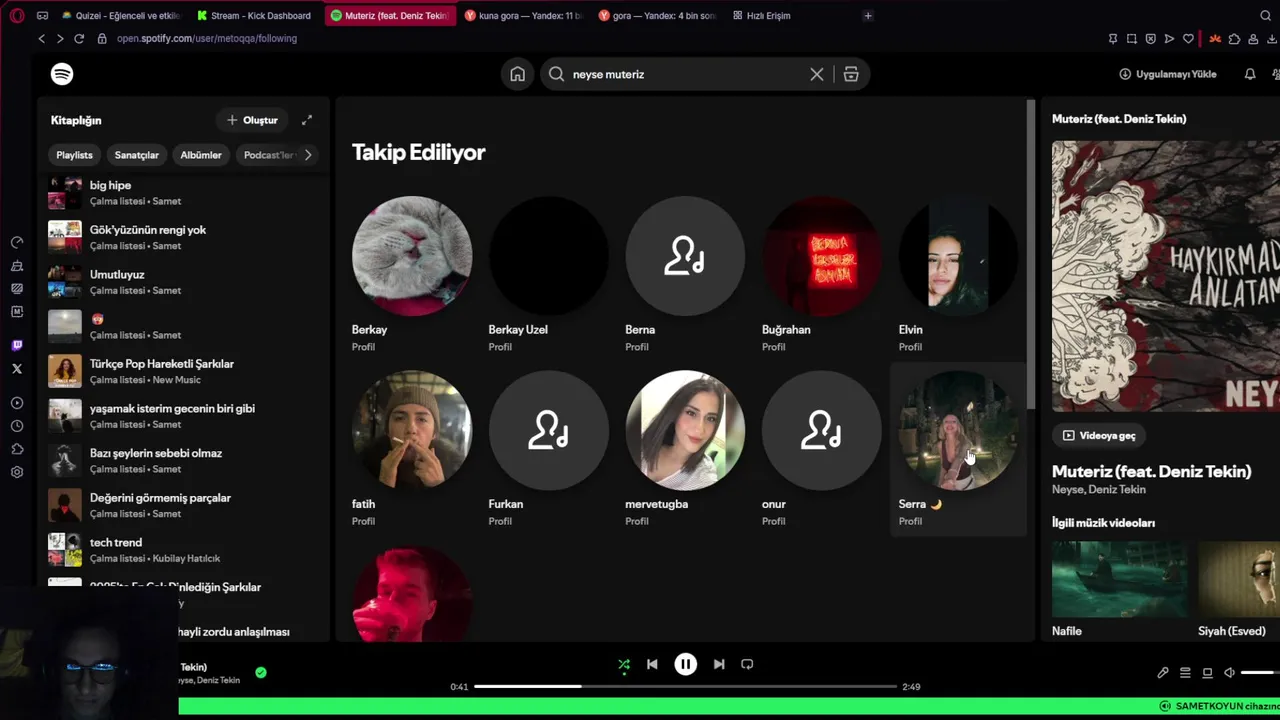
Task: Open yaşamak isterim gecenin biri gibi playlist
Action: point(184,416)
